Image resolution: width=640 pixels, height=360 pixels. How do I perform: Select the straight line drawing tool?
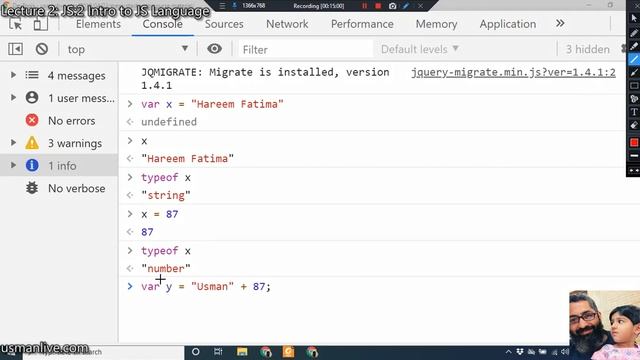(634, 60)
